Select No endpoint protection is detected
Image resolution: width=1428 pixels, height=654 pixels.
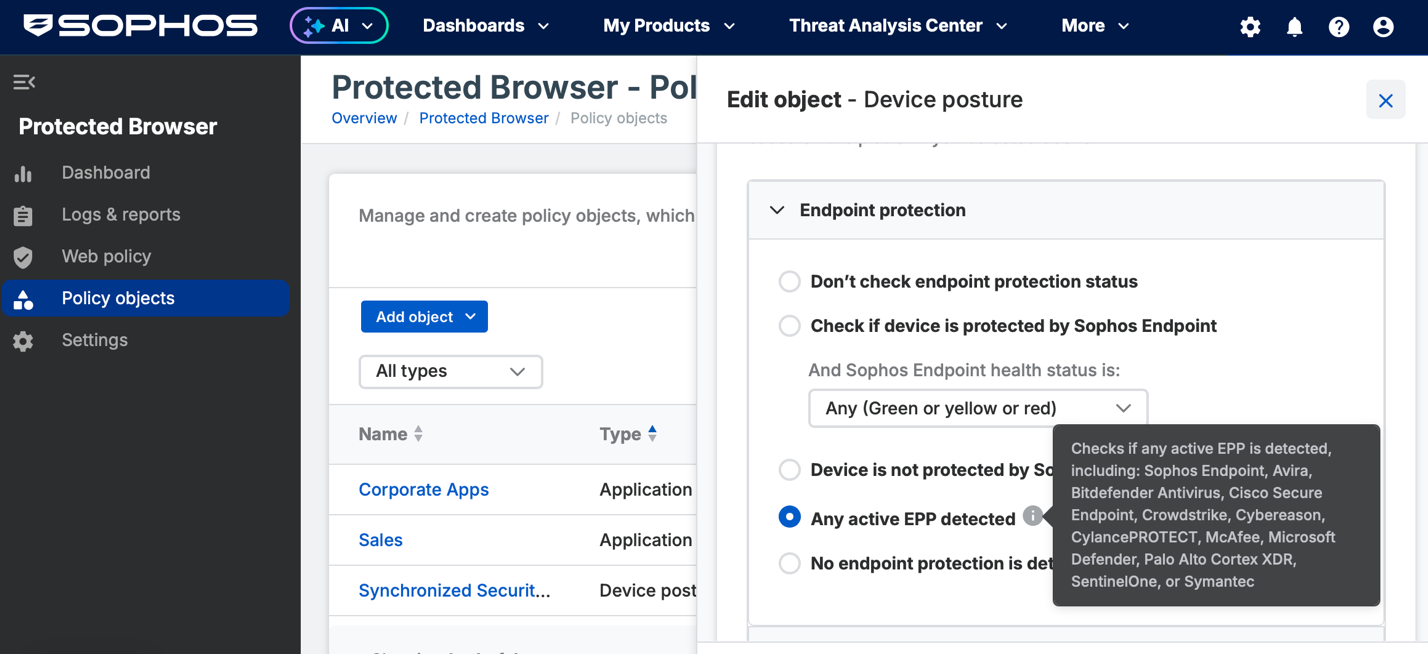point(789,563)
